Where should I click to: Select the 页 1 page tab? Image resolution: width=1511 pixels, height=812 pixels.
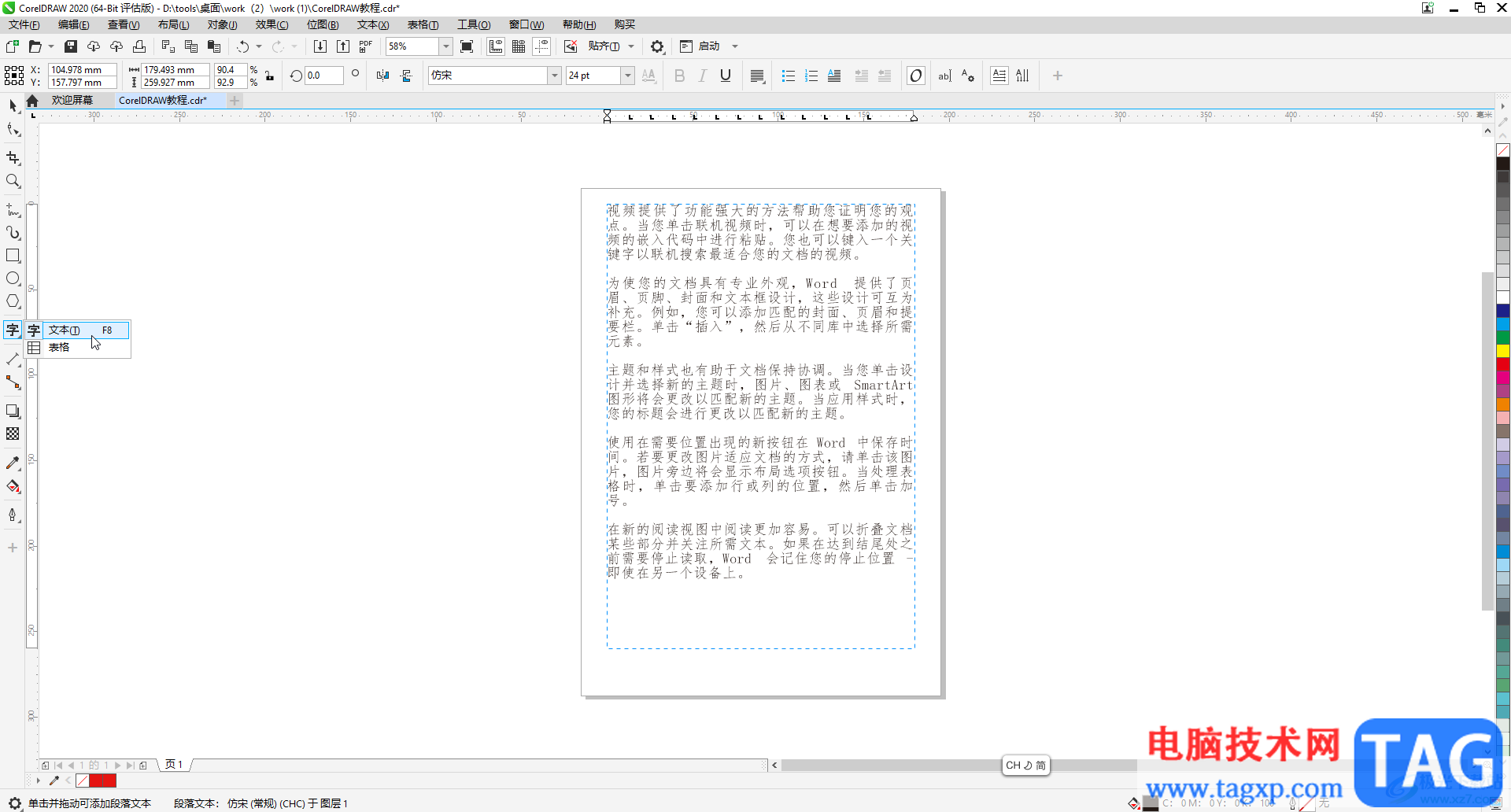(x=174, y=765)
